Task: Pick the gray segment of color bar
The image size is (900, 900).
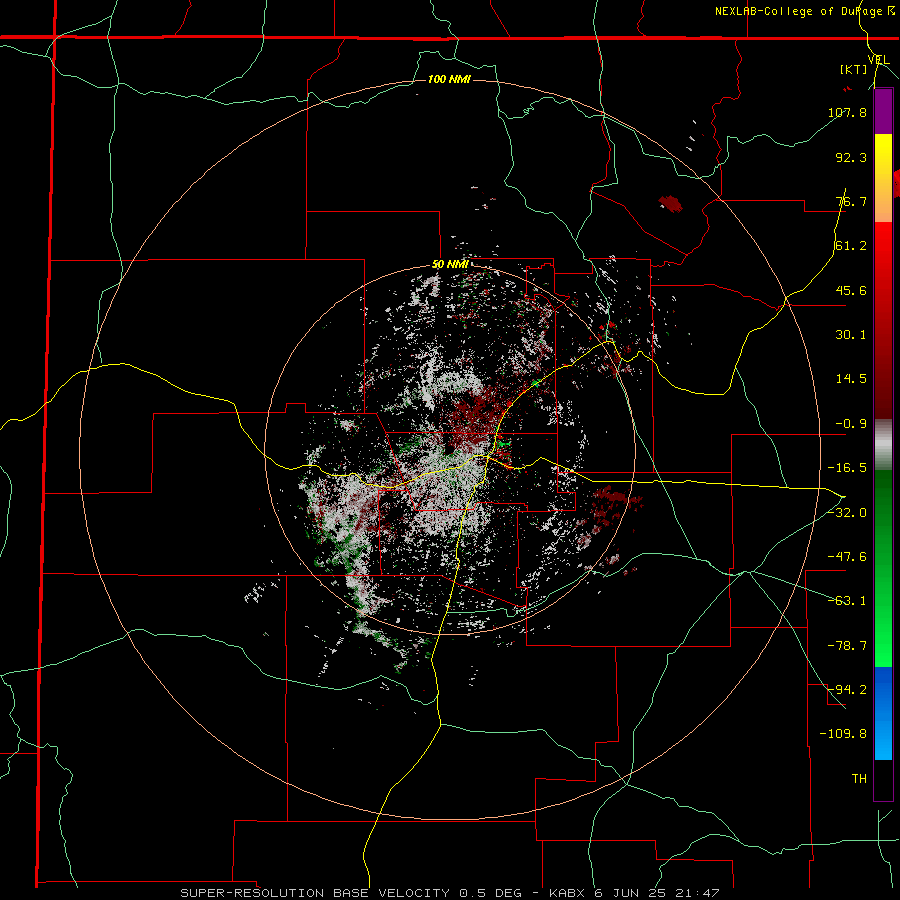Action: 883,445
